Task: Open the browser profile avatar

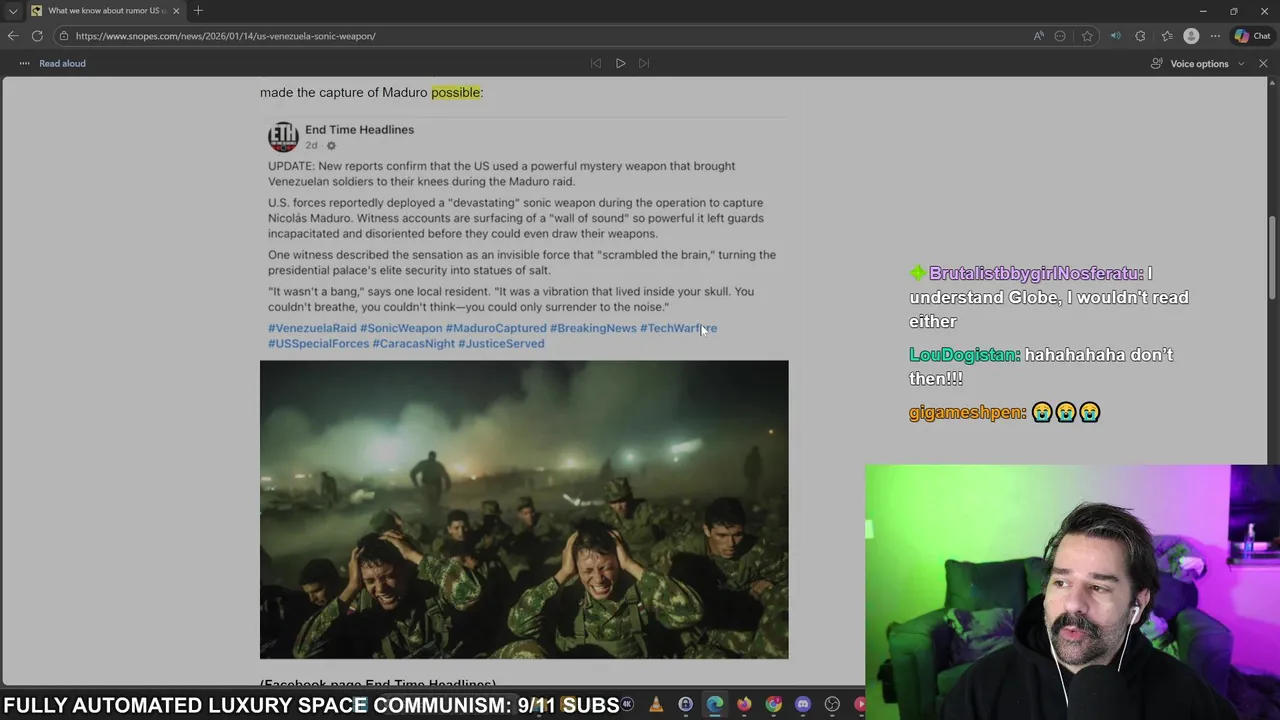Action: 1191,36
